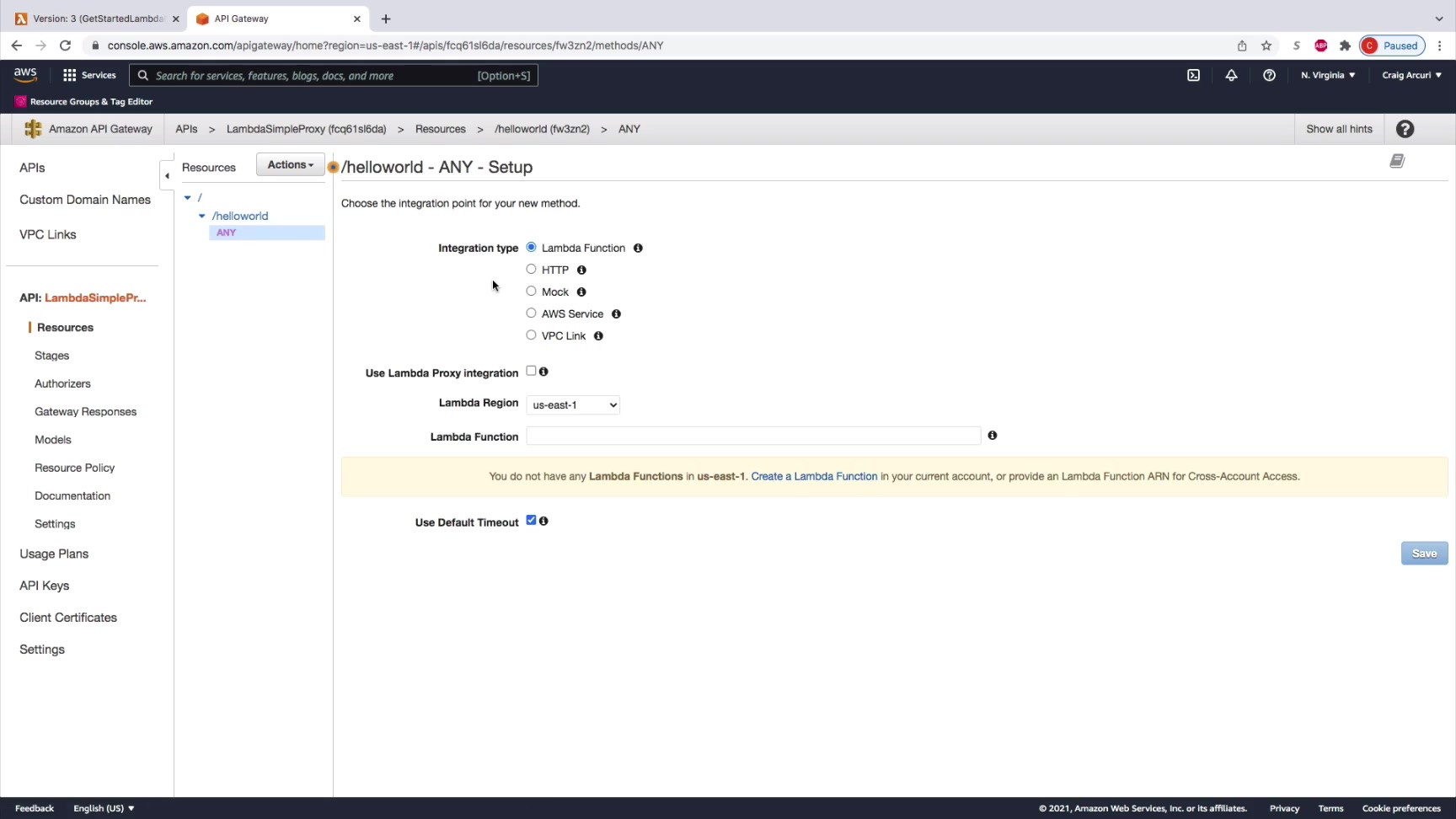Open N. Virginia region selector
Screen dimensions: 1456x819
coord(1328,75)
